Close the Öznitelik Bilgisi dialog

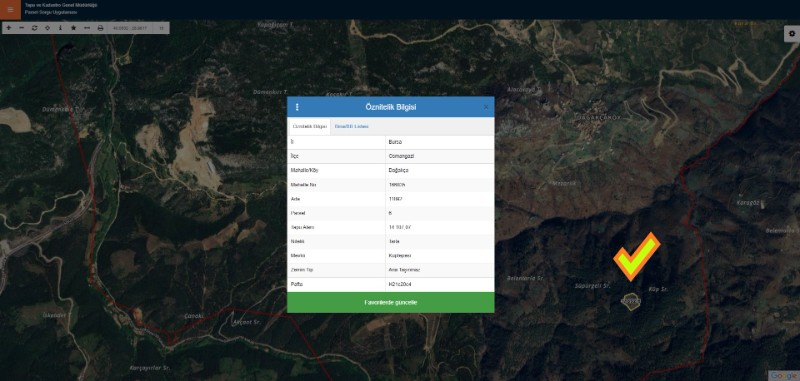(486, 107)
